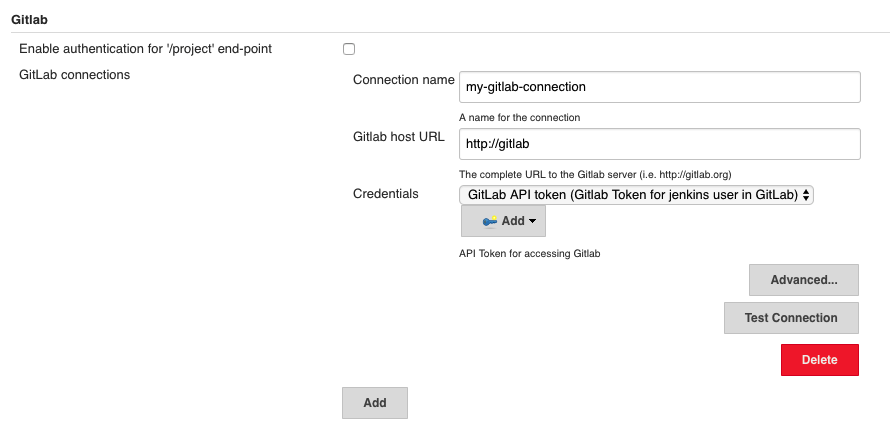Open the GitLab API token credentials dropdown
The image size is (896, 424).
pos(636,195)
